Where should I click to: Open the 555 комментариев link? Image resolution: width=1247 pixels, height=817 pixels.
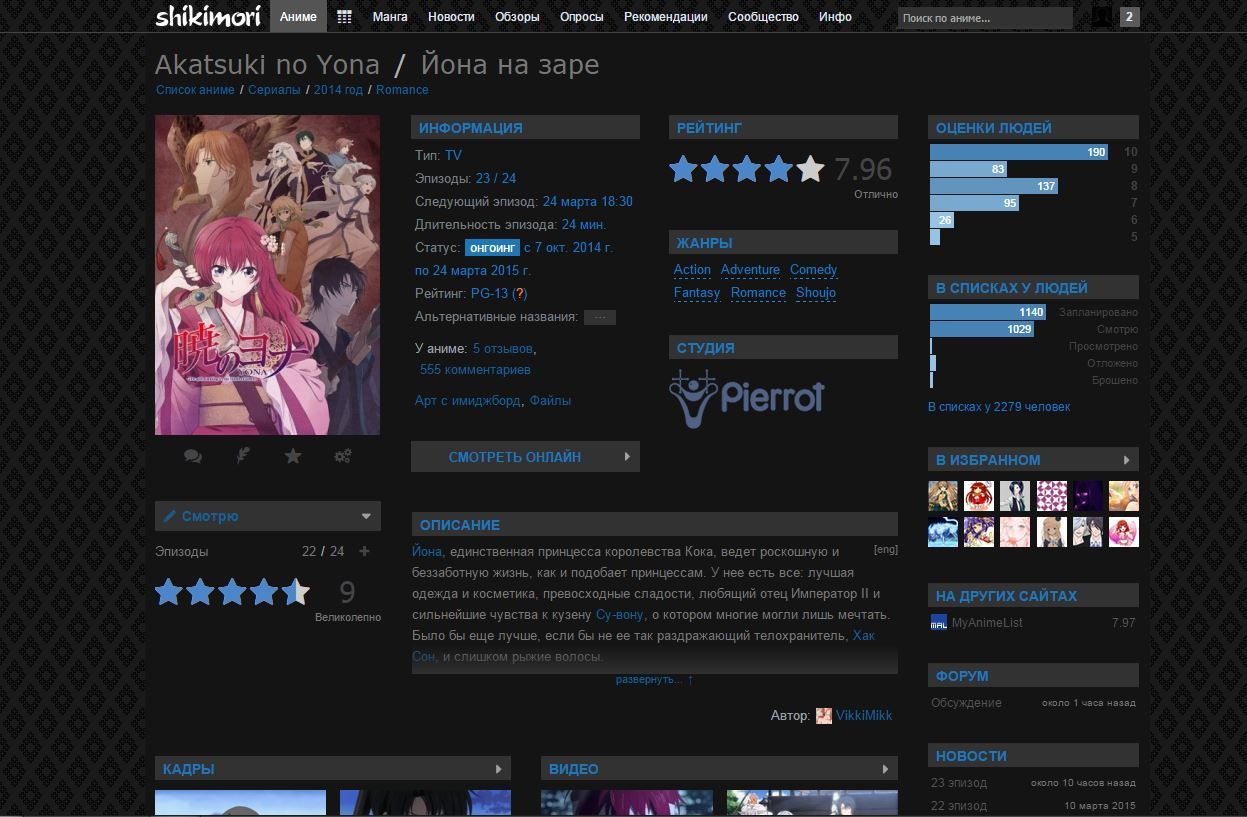pos(475,370)
